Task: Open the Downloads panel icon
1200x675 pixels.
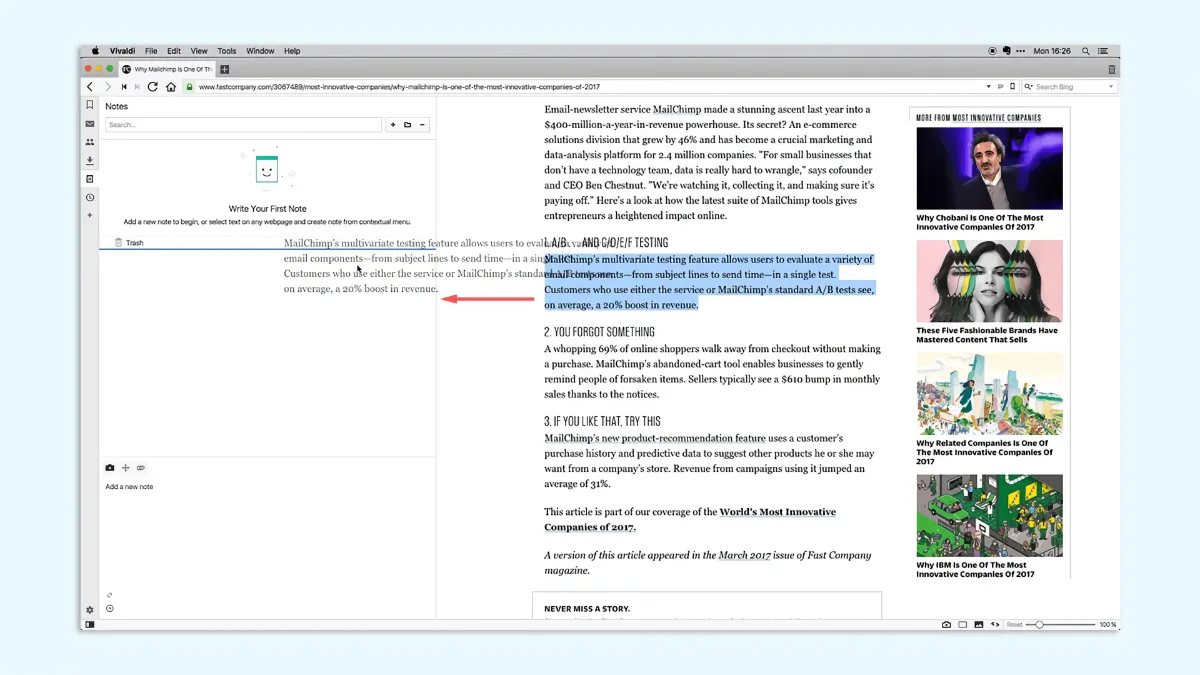Action: coord(90,161)
